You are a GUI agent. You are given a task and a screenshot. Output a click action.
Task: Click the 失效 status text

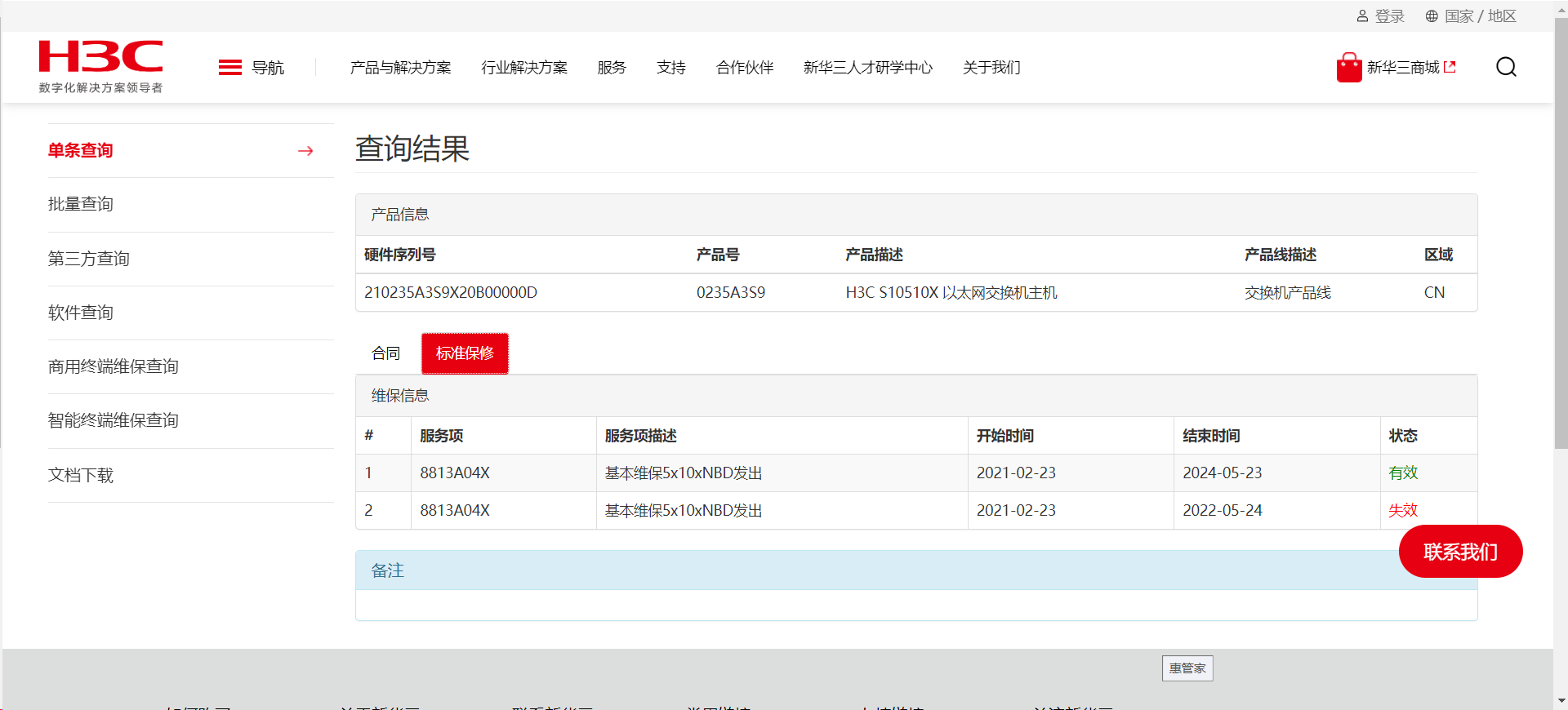tap(1403, 511)
